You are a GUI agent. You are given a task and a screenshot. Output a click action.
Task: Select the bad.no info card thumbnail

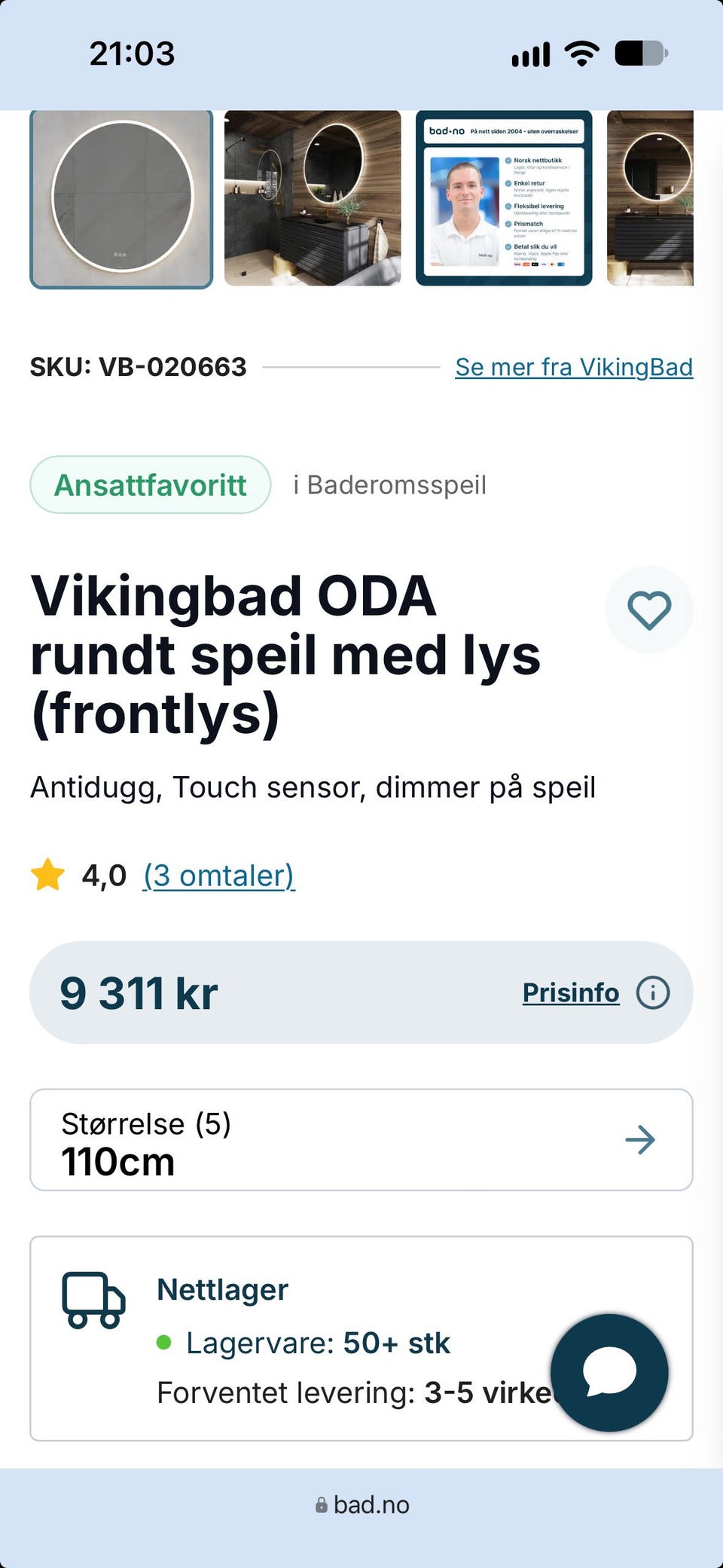click(x=504, y=198)
